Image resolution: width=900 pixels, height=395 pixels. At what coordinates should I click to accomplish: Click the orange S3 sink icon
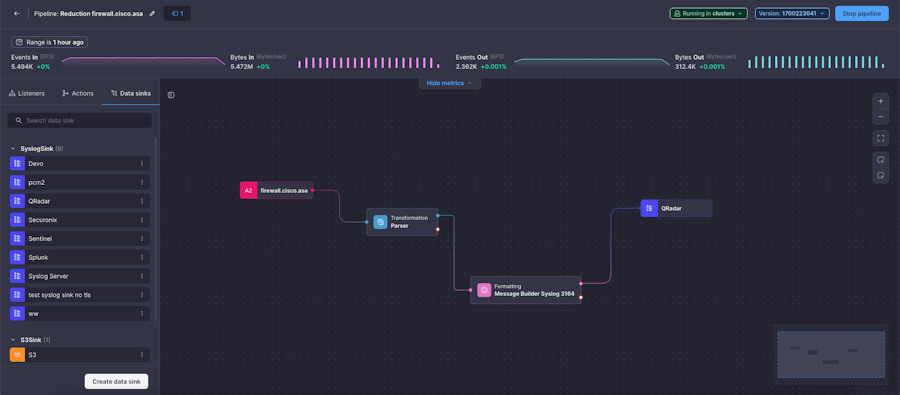pyautogui.click(x=17, y=355)
